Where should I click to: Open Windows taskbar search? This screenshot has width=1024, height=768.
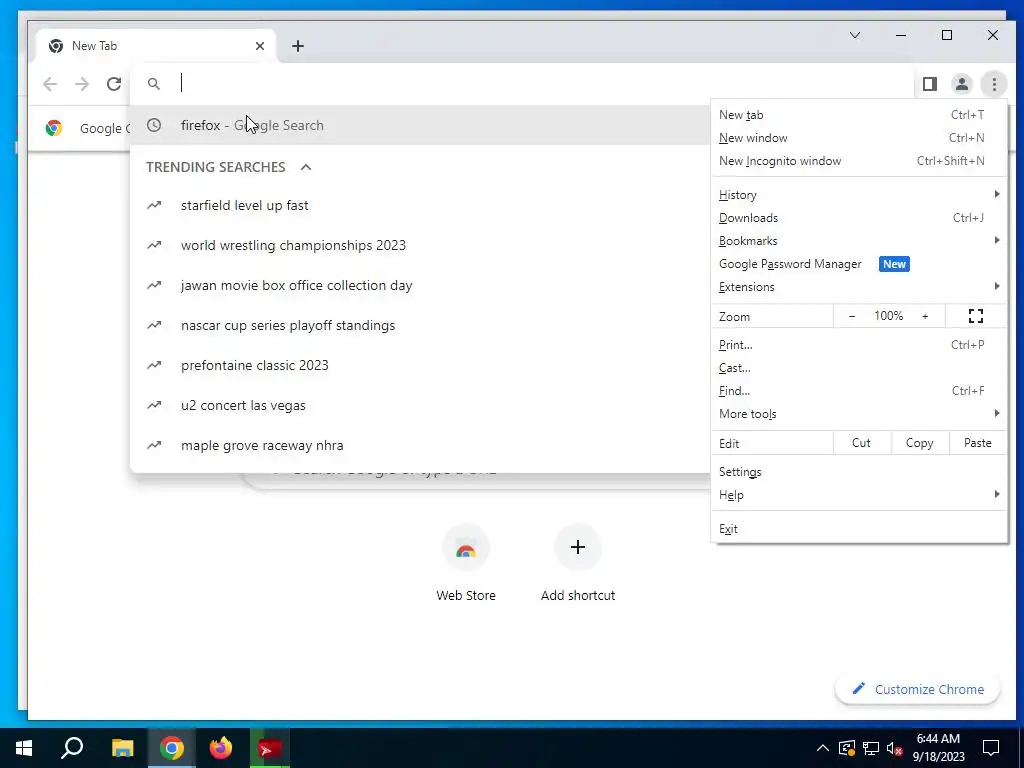tap(72, 748)
